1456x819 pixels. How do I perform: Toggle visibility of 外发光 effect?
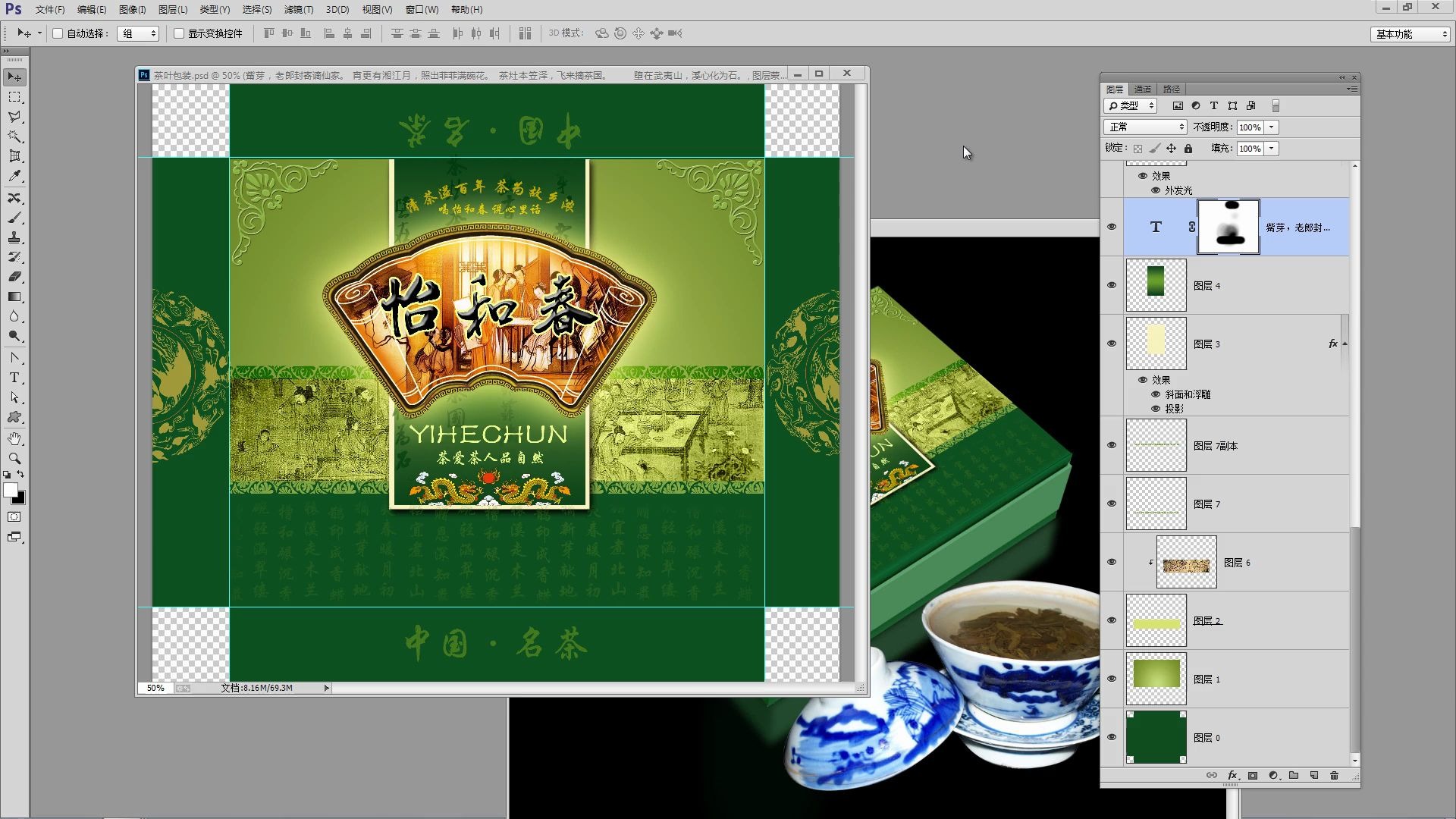point(1156,190)
